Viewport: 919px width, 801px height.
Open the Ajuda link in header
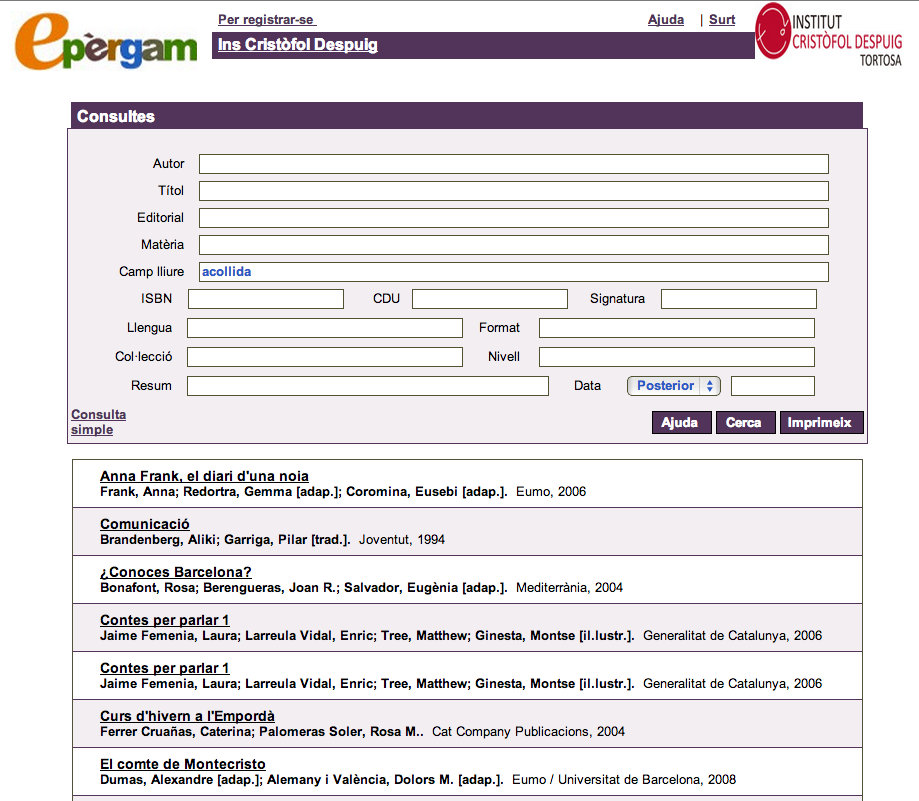pyautogui.click(x=666, y=20)
